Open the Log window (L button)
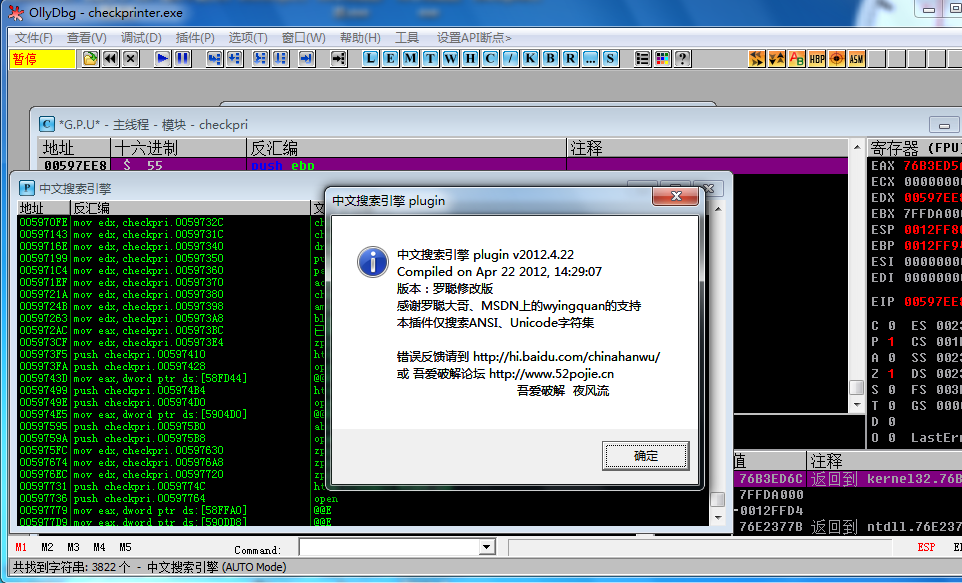This screenshot has width=962, height=583. 371,58
